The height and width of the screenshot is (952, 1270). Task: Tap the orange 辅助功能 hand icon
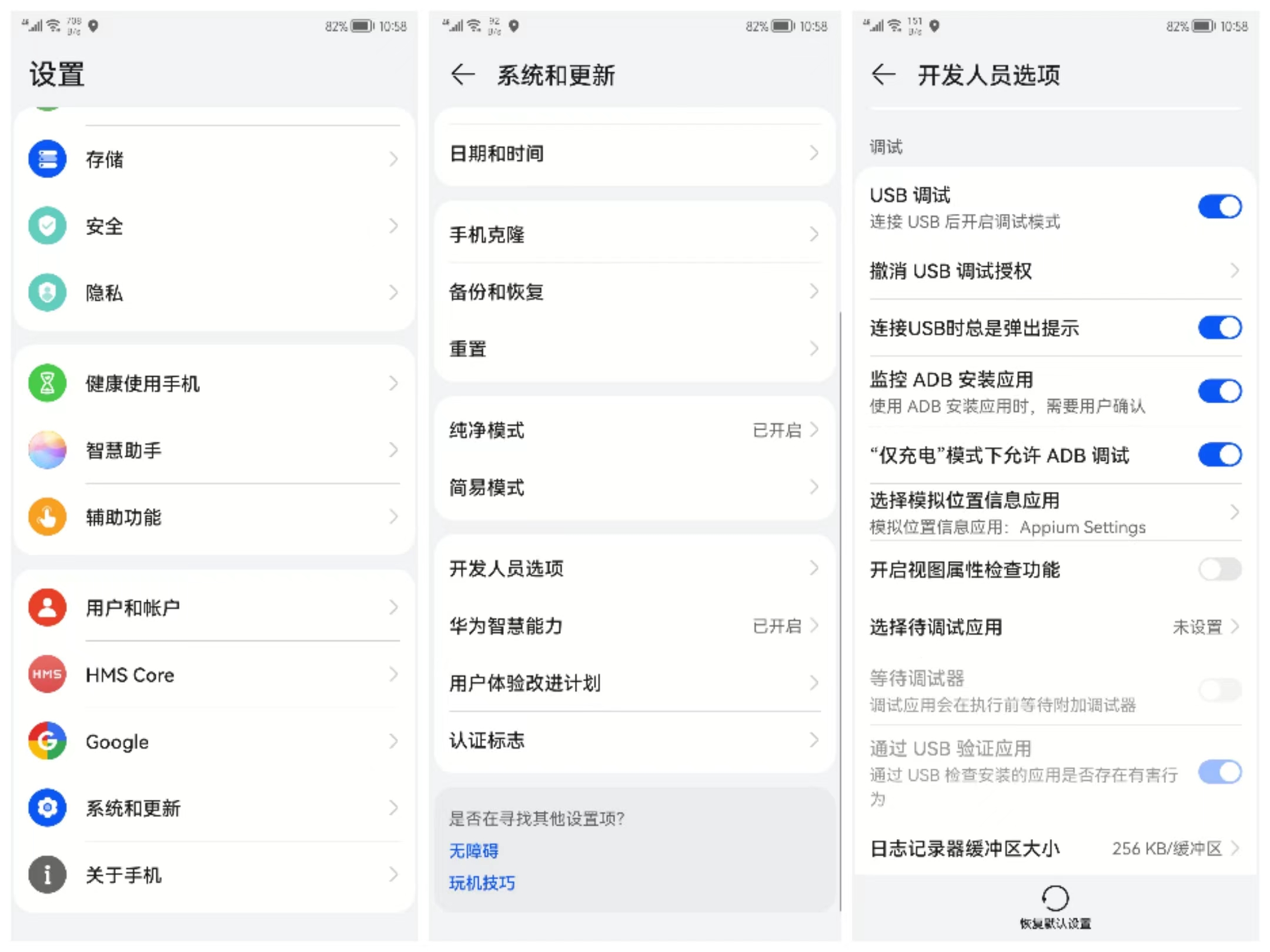pos(47,517)
